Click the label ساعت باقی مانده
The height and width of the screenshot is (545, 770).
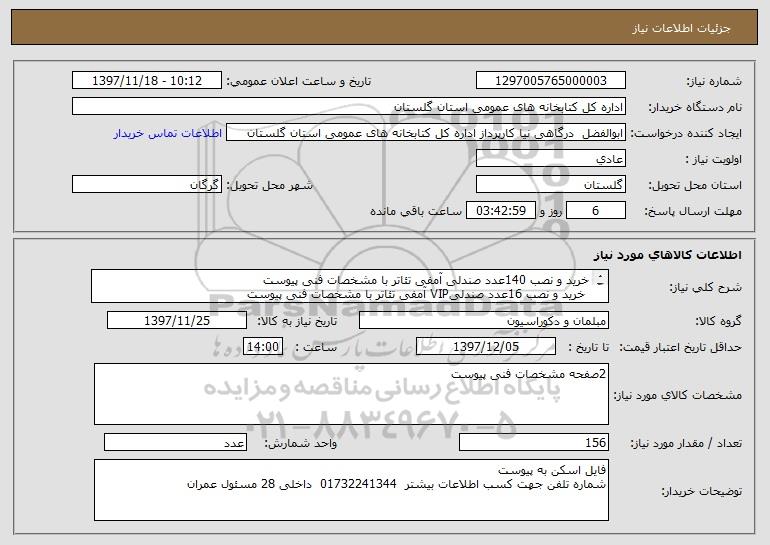[416, 211]
